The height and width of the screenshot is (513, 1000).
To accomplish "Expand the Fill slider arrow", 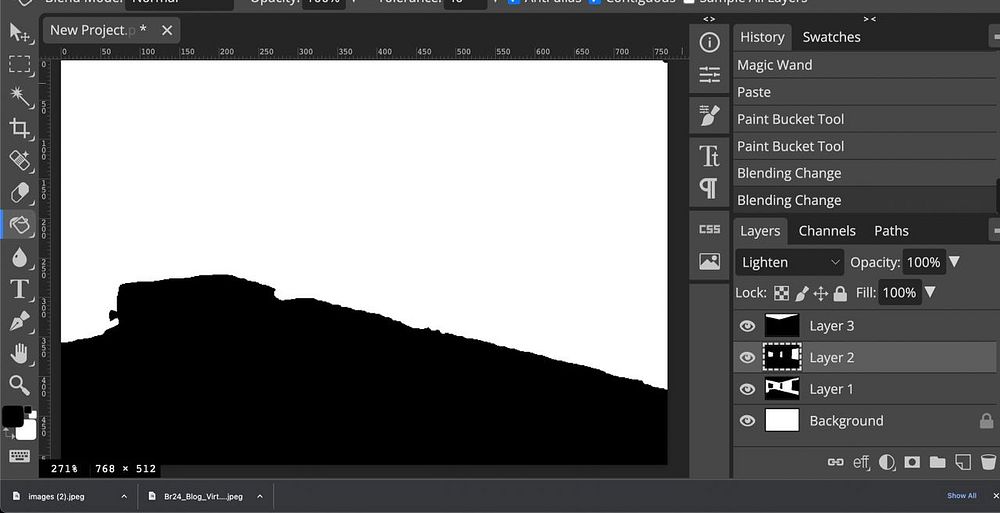I will (x=931, y=293).
